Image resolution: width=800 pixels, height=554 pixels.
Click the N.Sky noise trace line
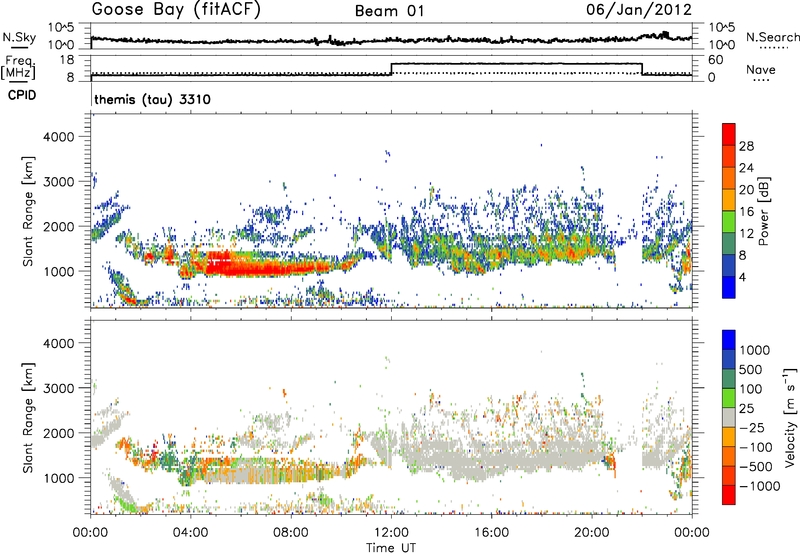(391, 39)
